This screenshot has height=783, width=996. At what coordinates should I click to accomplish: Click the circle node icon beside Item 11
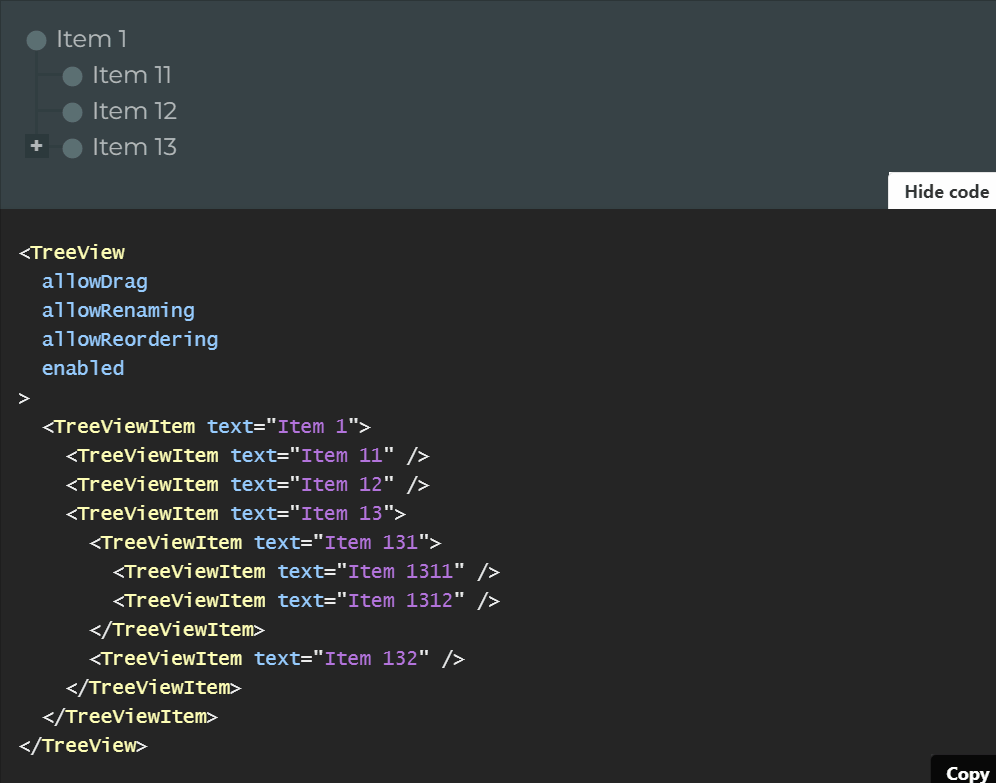tap(72, 75)
